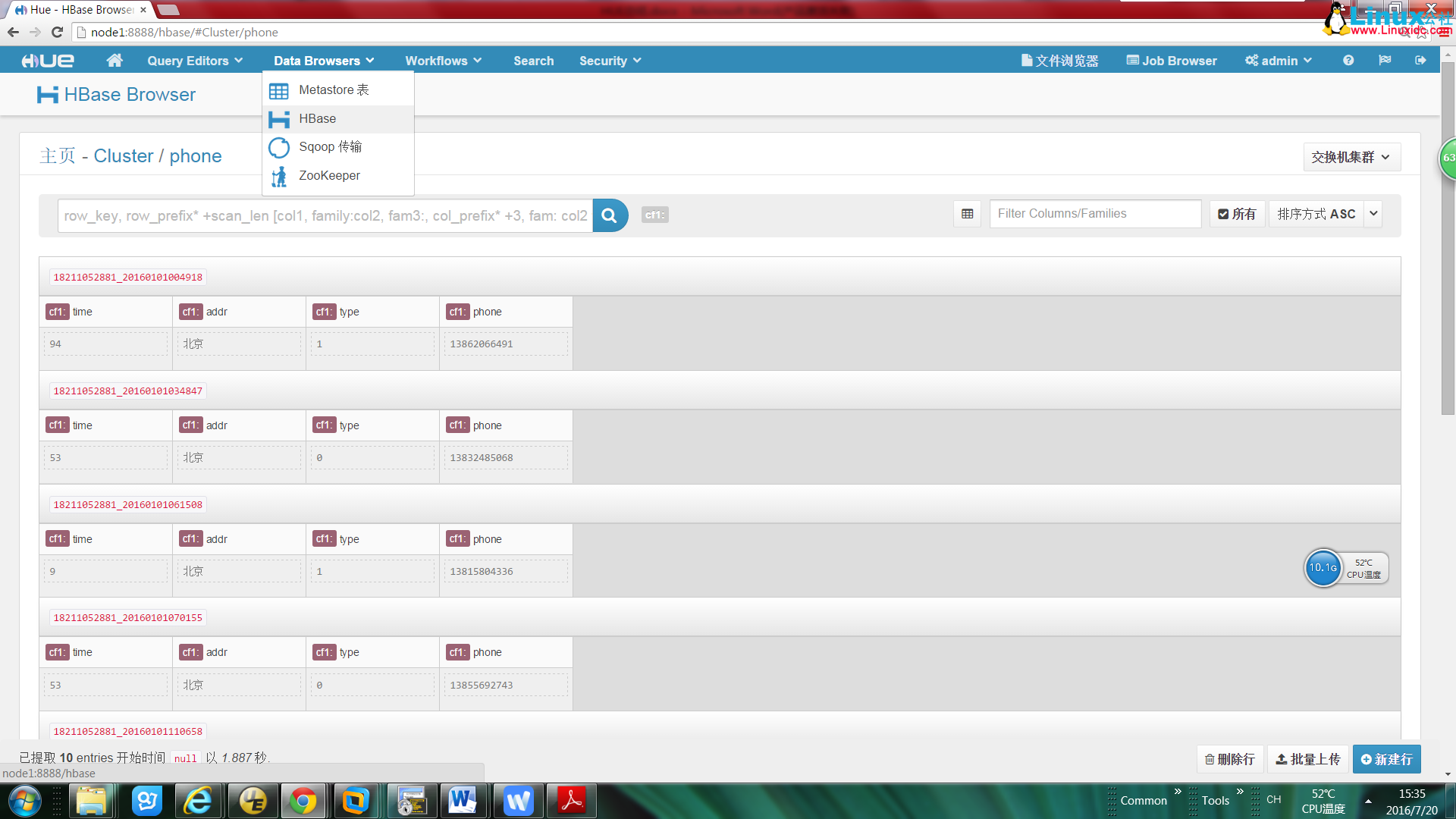Click the sign out arrow icon

coord(1420,61)
